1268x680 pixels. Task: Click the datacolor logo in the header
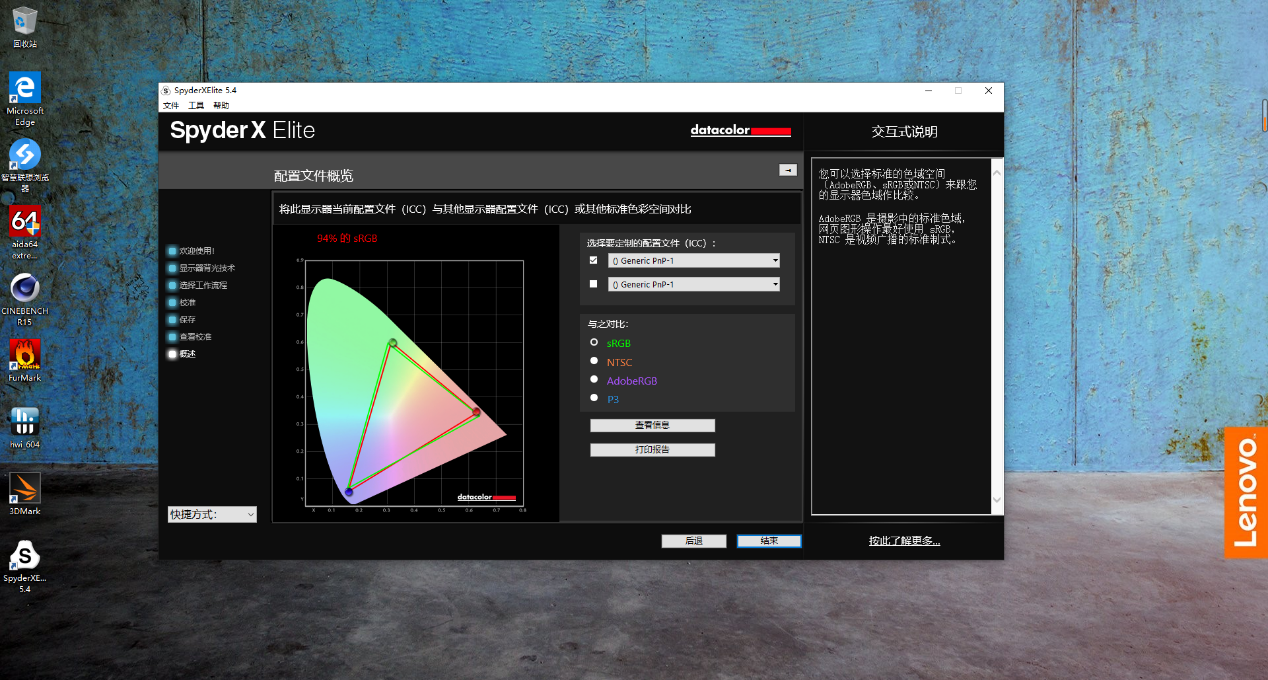[x=741, y=131]
